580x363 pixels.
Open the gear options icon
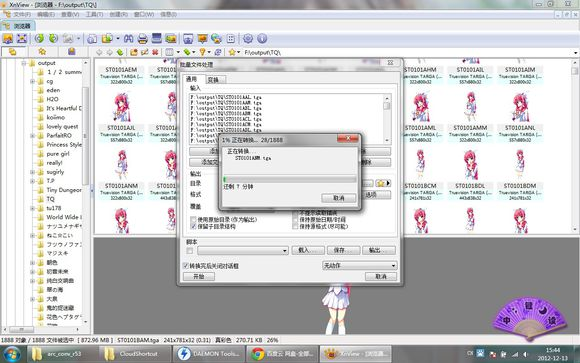click(248, 38)
